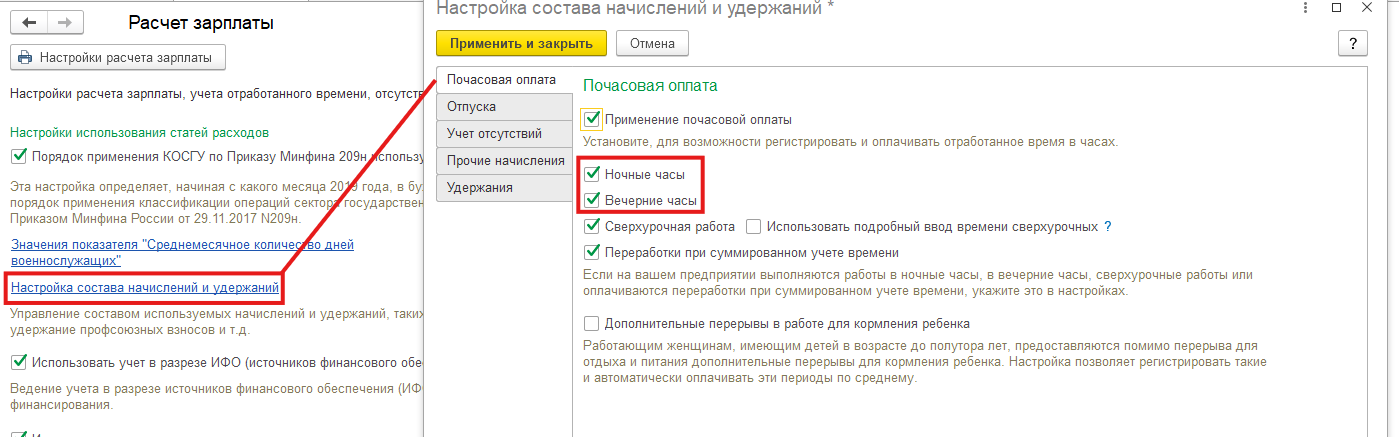The image size is (1399, 437).
Task: Open Настройка состава начислений и удержаний link
Action: 144,289
